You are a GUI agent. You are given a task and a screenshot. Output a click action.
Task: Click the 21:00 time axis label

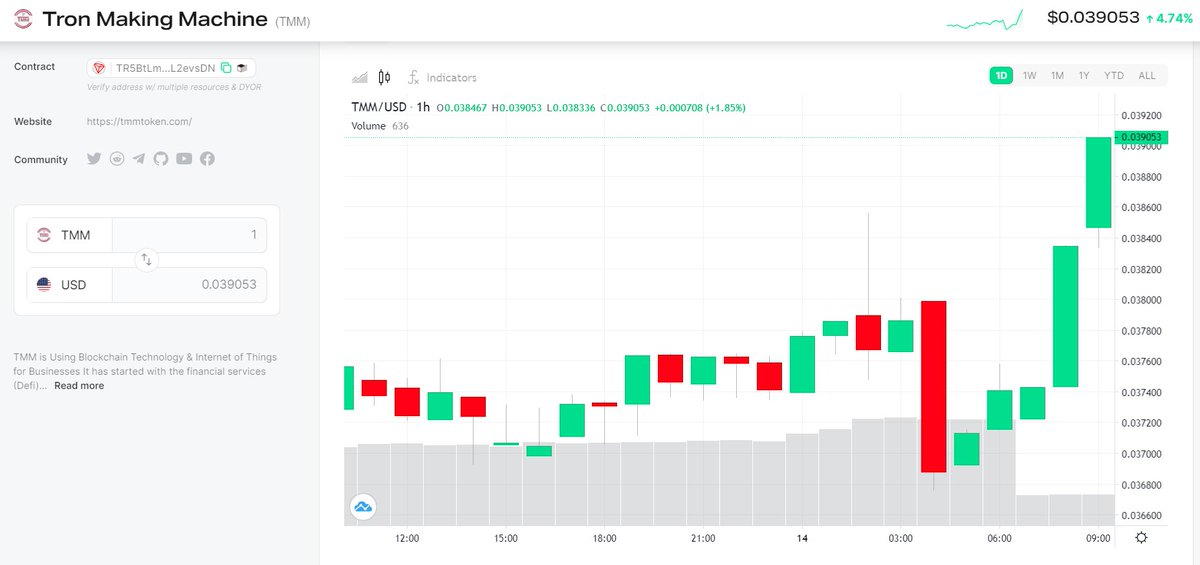click(x=703, y=538)
